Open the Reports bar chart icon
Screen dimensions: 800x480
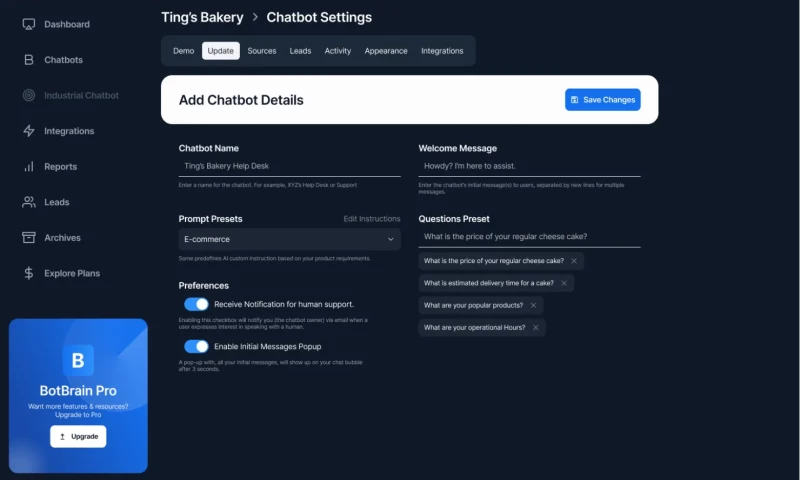[x=29, y=167]
